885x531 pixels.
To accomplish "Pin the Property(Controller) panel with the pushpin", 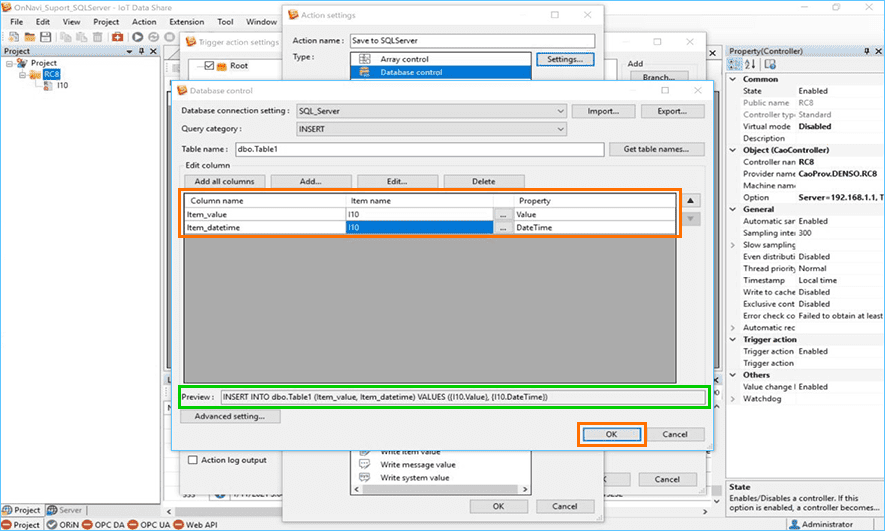I will pos(867,51).
